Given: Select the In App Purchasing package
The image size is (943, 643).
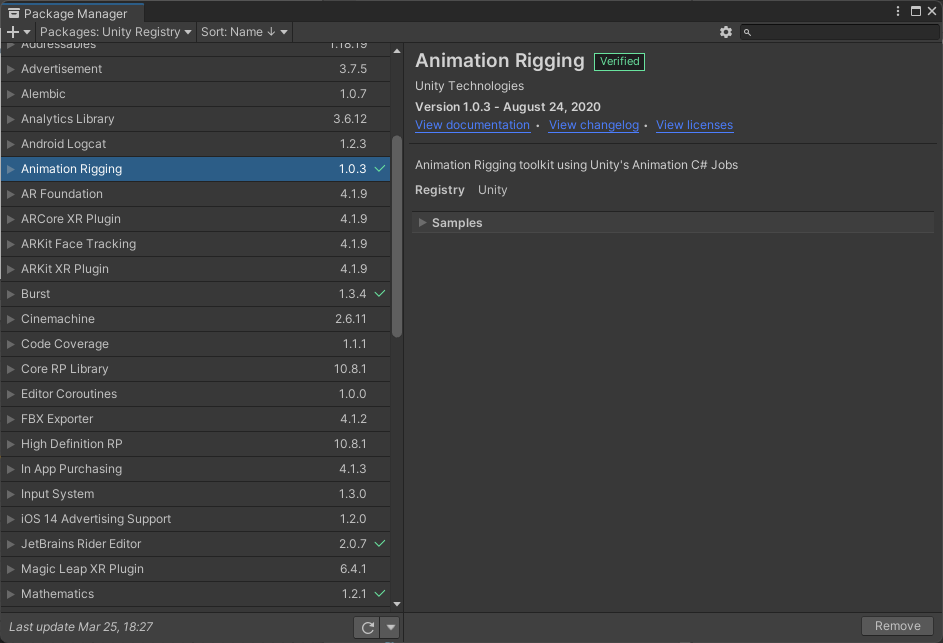Looking at the screenshot, I should [x=195, y=469].
